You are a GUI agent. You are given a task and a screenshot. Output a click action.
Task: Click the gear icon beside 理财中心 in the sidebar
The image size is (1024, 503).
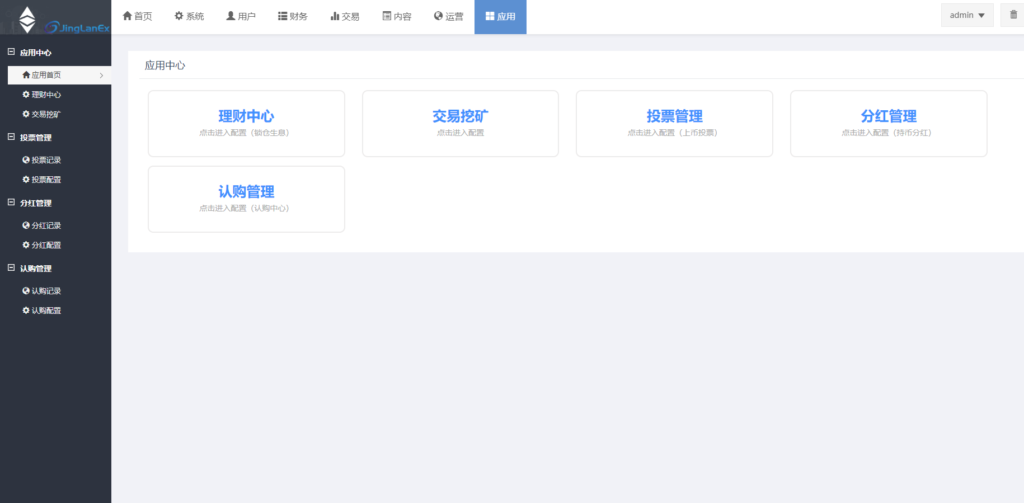(x=26, y=95)
